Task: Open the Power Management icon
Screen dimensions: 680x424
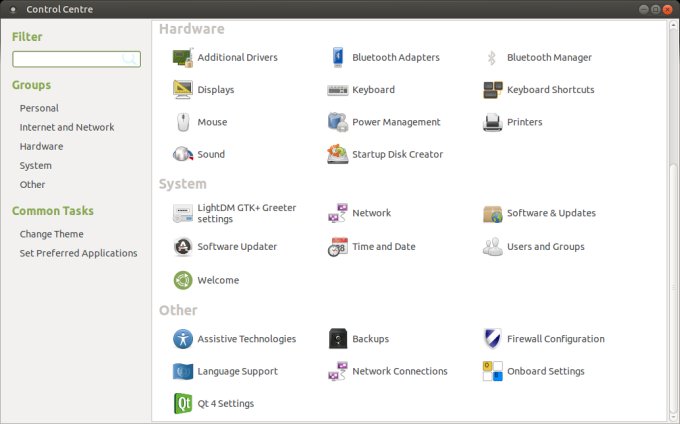Action: click(x=337, y=122)
